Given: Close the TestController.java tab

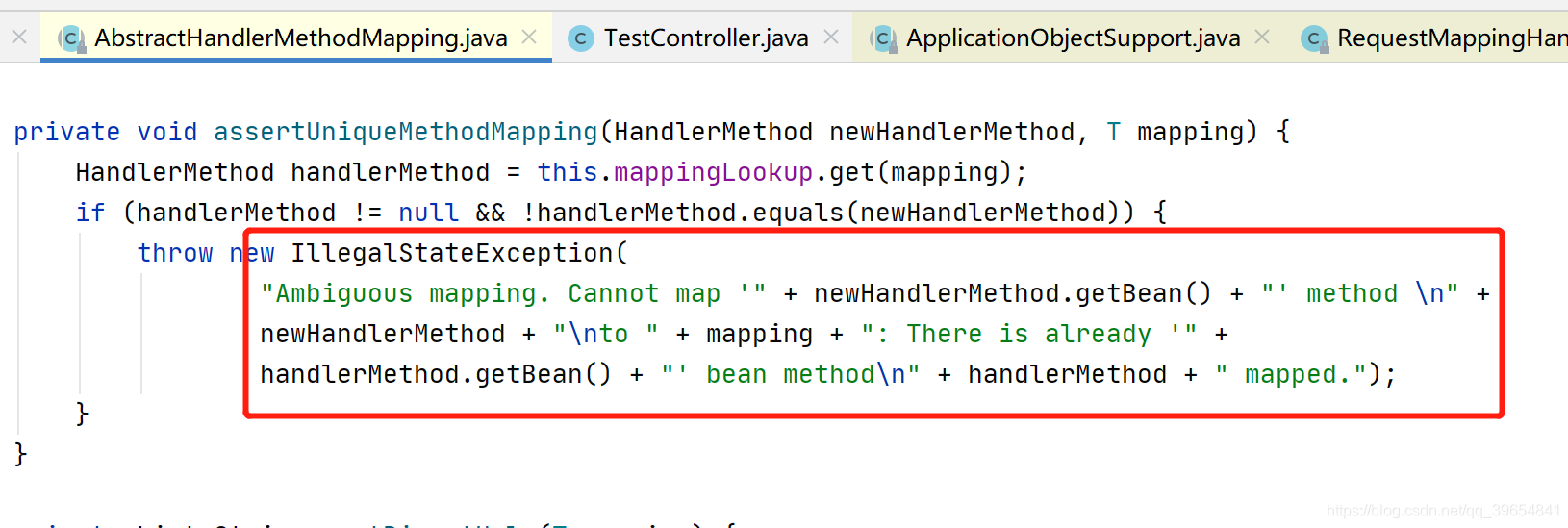Looking at the screenshot, I should pyautogui.click(x=831, y=38).
